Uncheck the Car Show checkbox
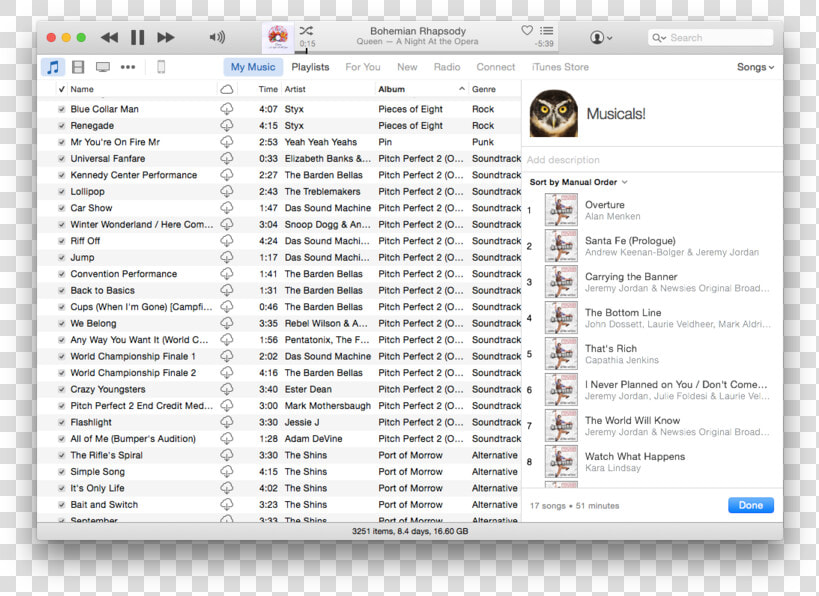The width and height of the screenshot is (819, 596). point(61,208)
